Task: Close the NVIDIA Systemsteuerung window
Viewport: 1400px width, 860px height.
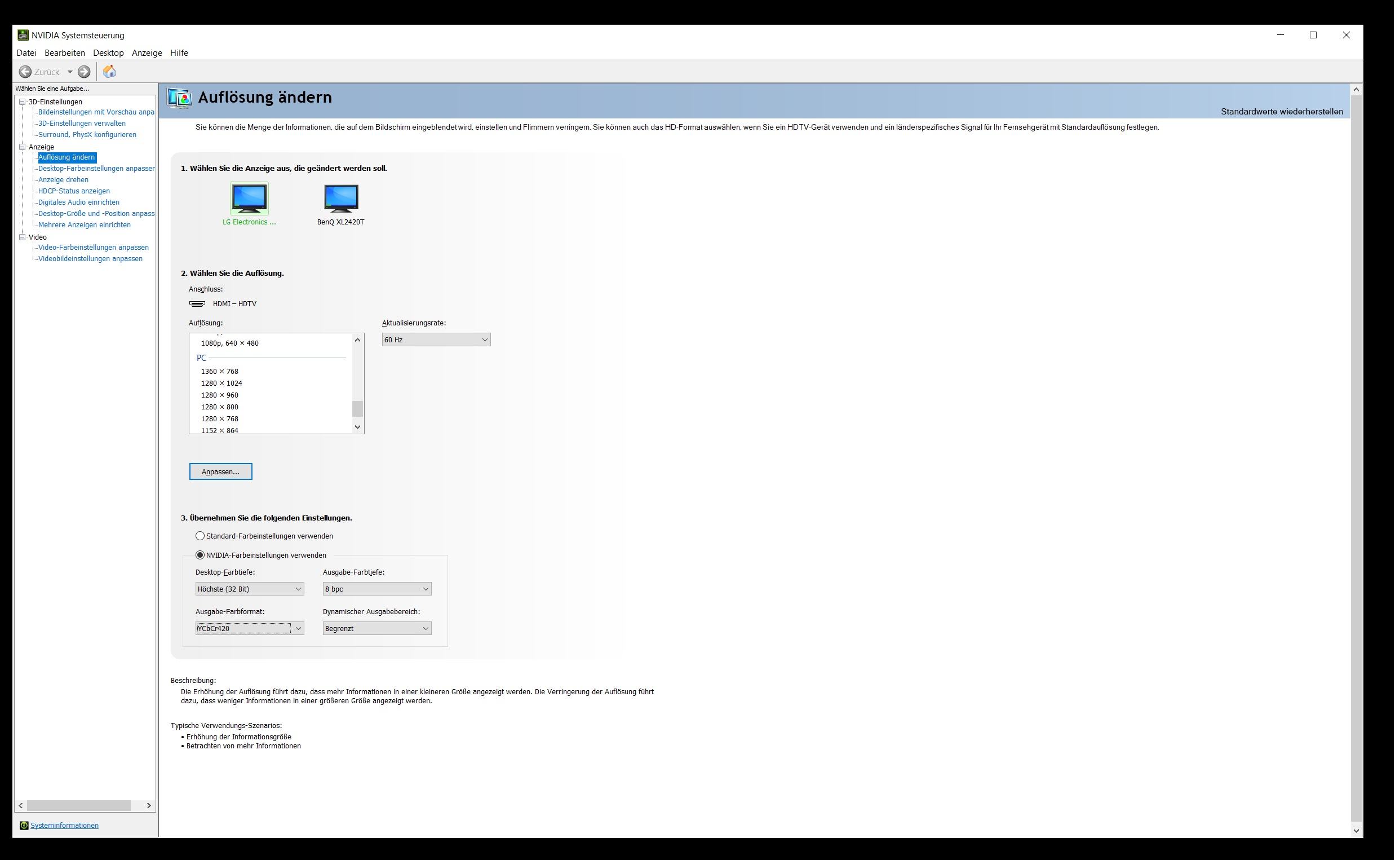Action: coord(1346,36)
